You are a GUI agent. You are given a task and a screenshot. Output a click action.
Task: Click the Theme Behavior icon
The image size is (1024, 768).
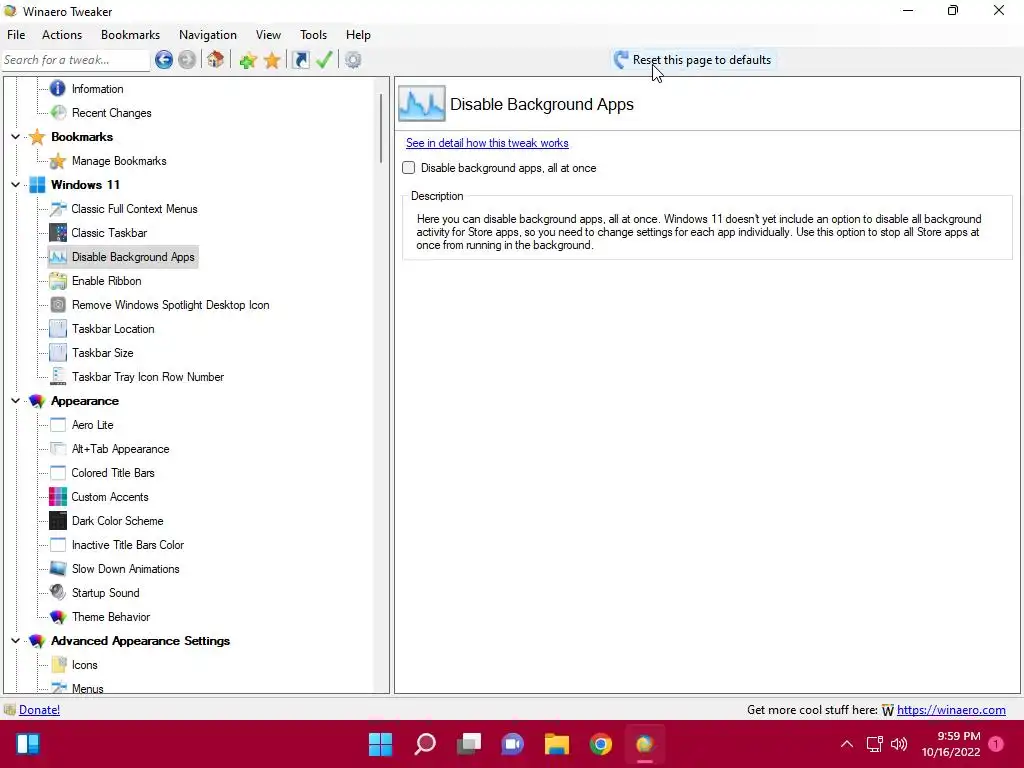58,617
